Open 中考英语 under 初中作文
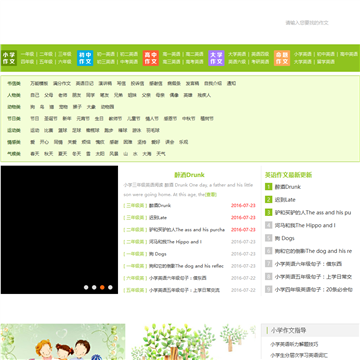This screenshot has height=360, width=360. pos(129,62)
